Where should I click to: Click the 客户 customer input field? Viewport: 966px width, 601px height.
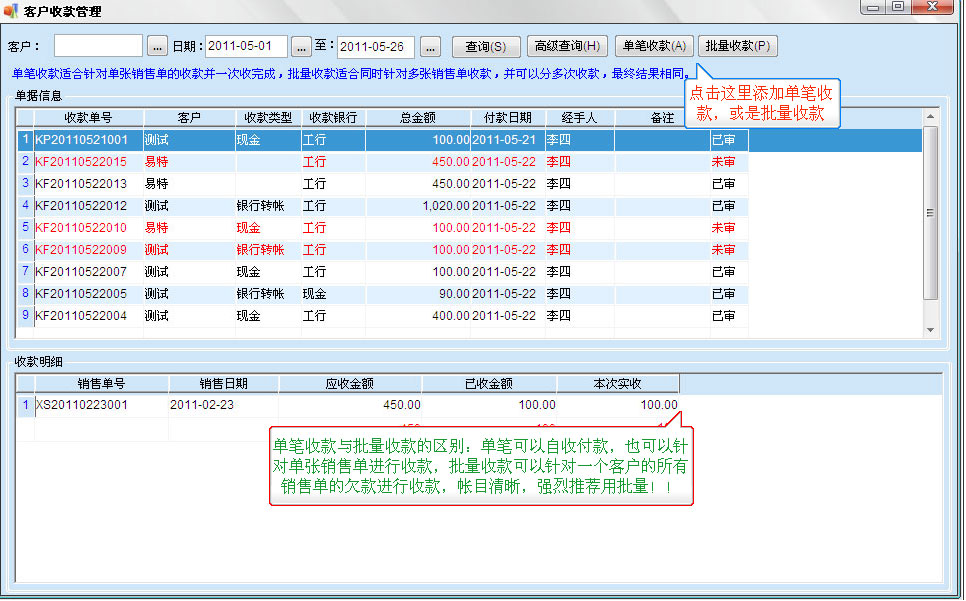98,46
